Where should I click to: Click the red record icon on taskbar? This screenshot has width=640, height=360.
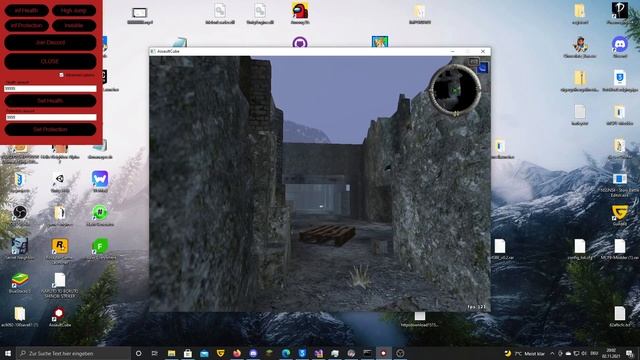384,353
